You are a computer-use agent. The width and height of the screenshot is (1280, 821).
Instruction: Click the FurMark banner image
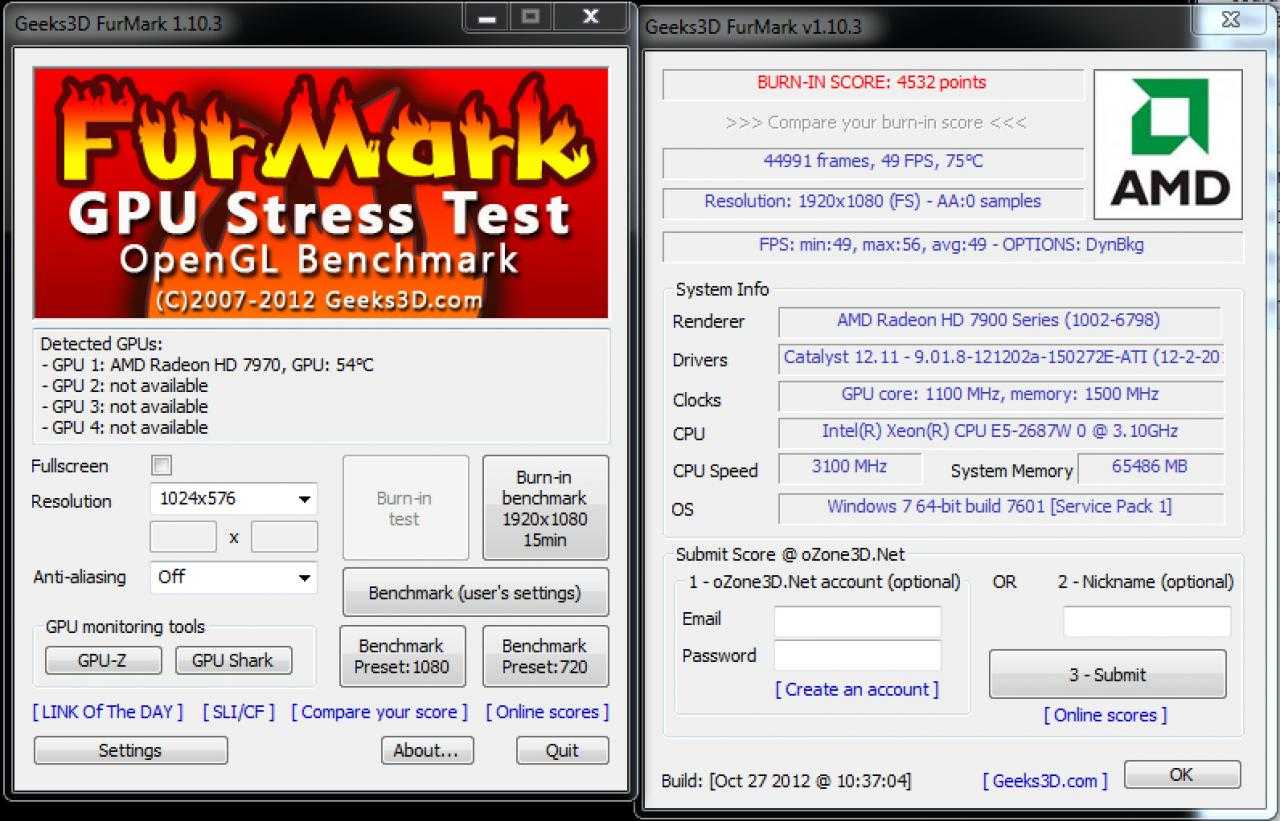(320, 192)
